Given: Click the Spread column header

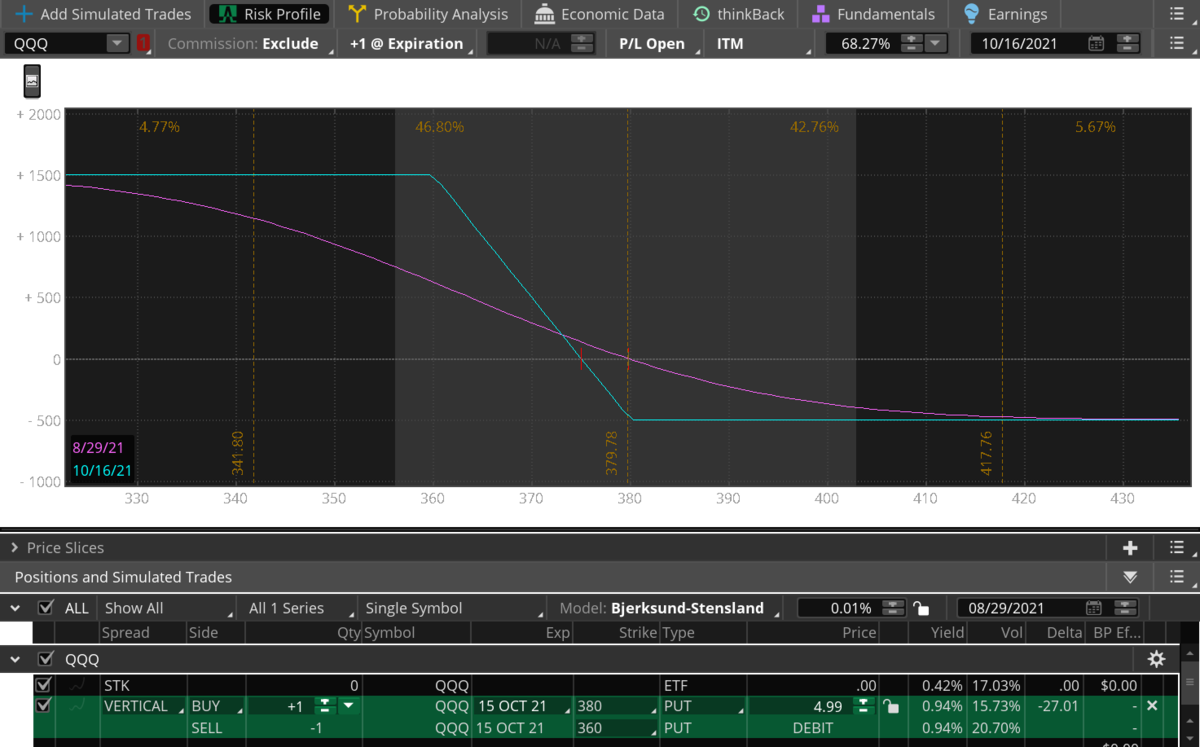Looking at the screenshot, I should pos(125,632).
